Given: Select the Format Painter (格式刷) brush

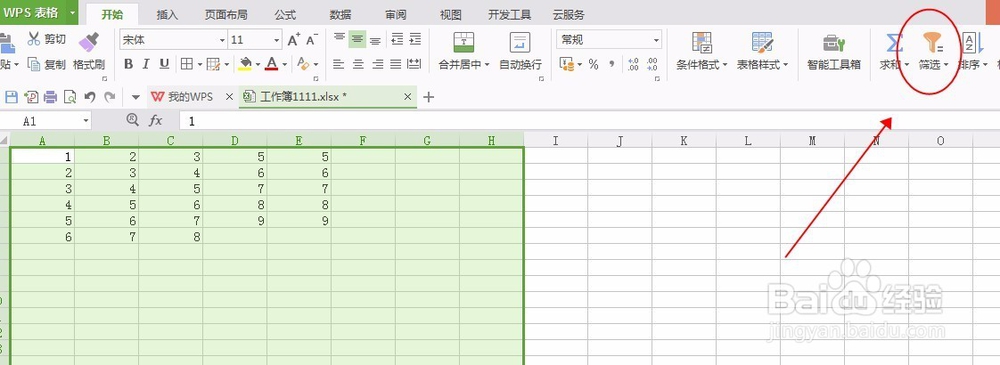Looking at the screenshot, I should coord(89,51).
